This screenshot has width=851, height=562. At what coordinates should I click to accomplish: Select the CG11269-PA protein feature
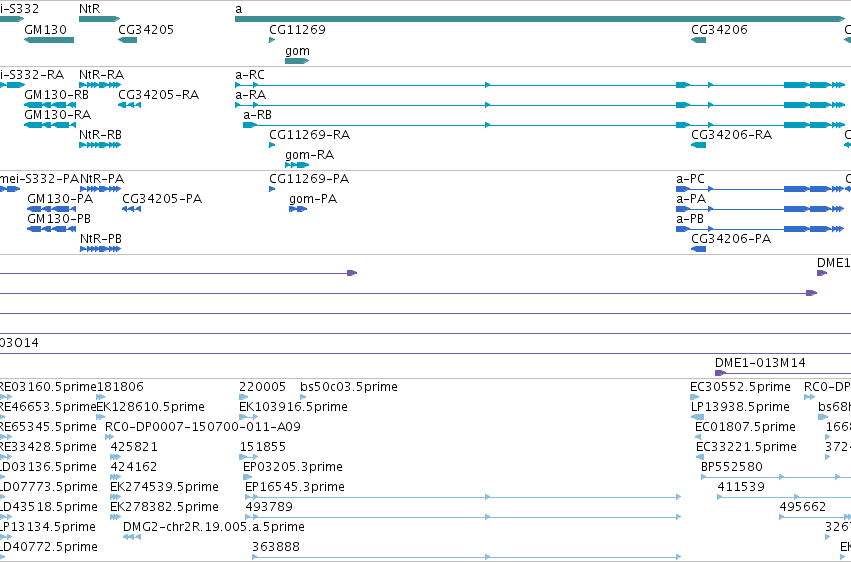click(x=272, y=189)
